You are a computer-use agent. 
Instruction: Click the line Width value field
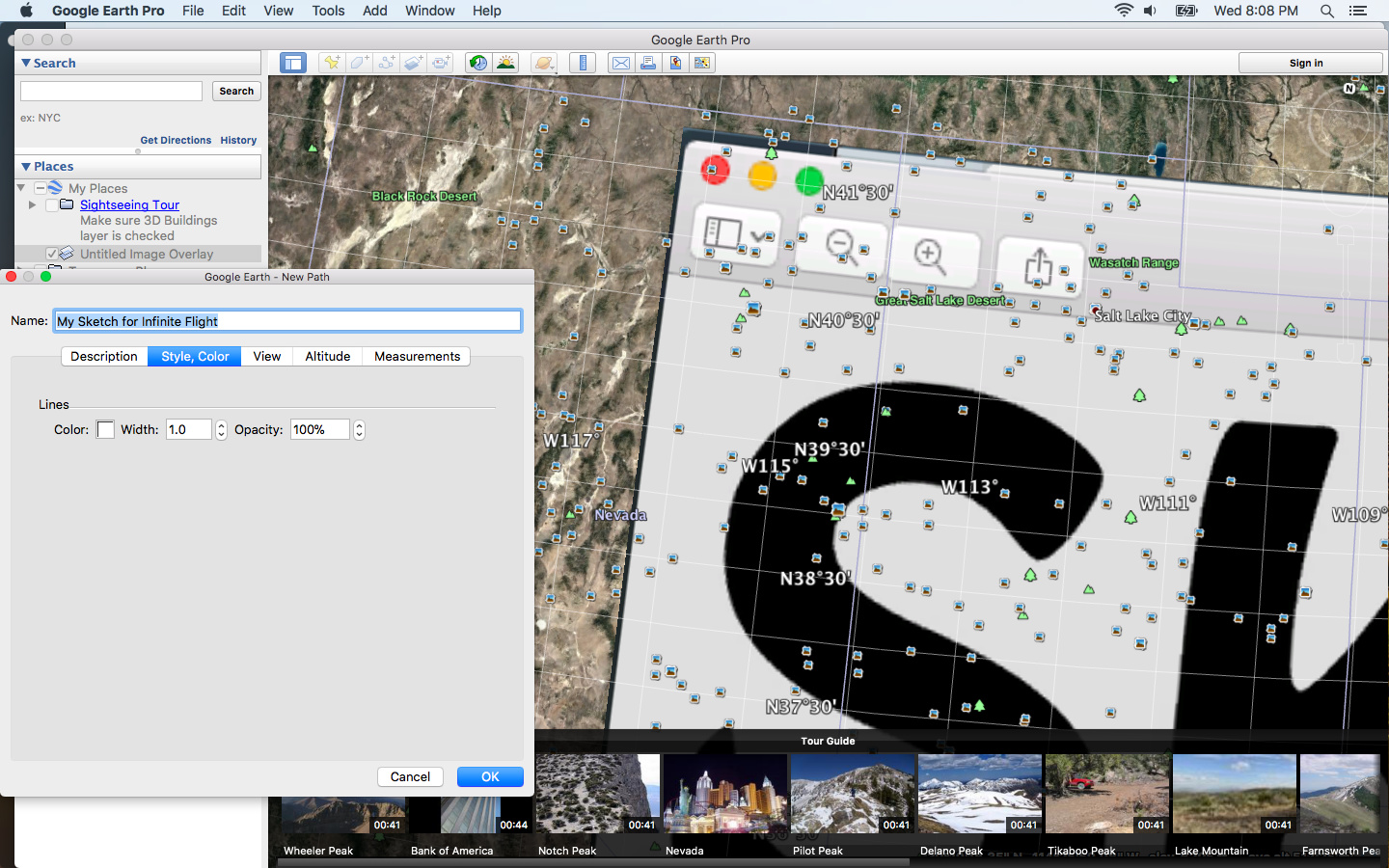(189, 429)
